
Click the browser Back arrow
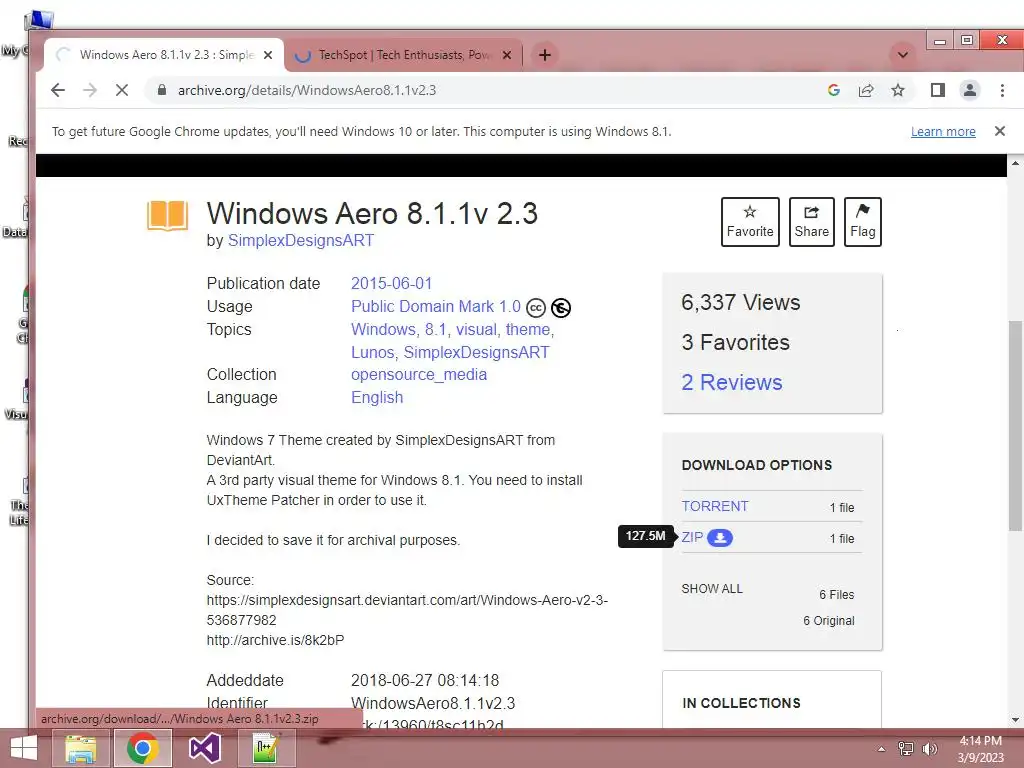(x=58, y=90)
